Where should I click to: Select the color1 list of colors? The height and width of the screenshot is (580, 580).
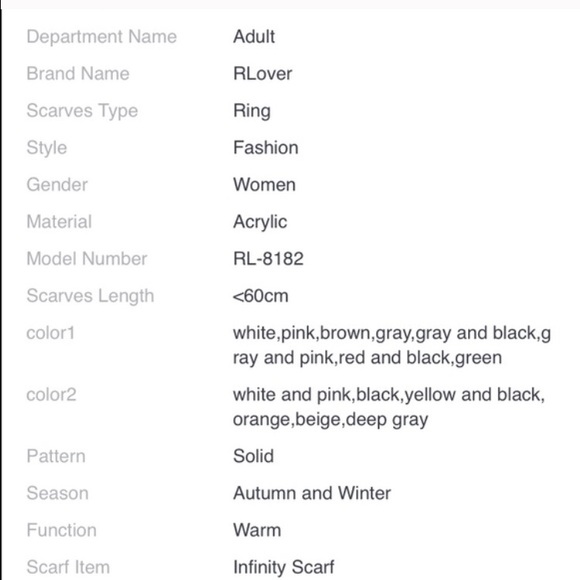tap(392, 345)
